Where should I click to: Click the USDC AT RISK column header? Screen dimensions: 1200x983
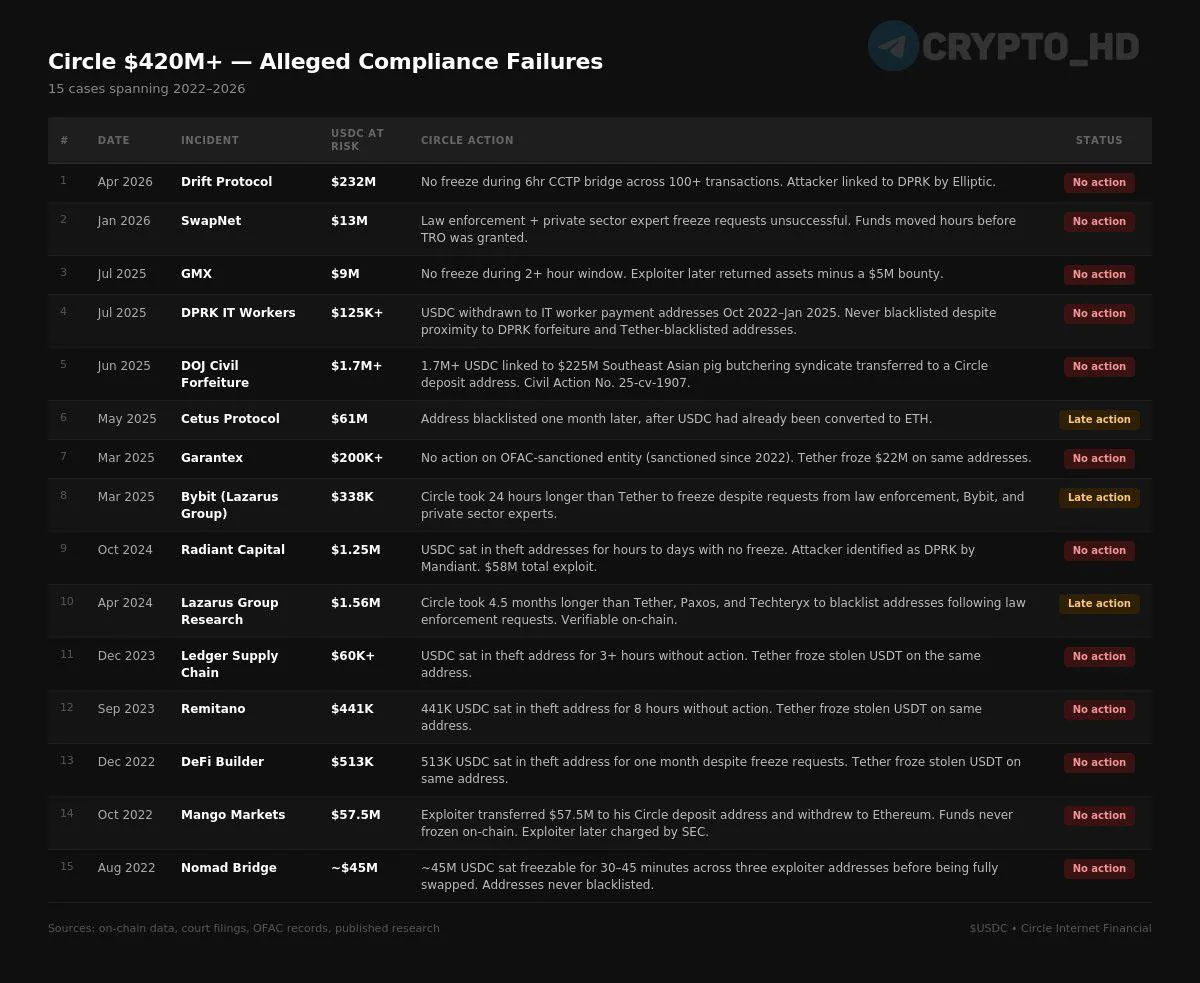(x=356, y=140)
